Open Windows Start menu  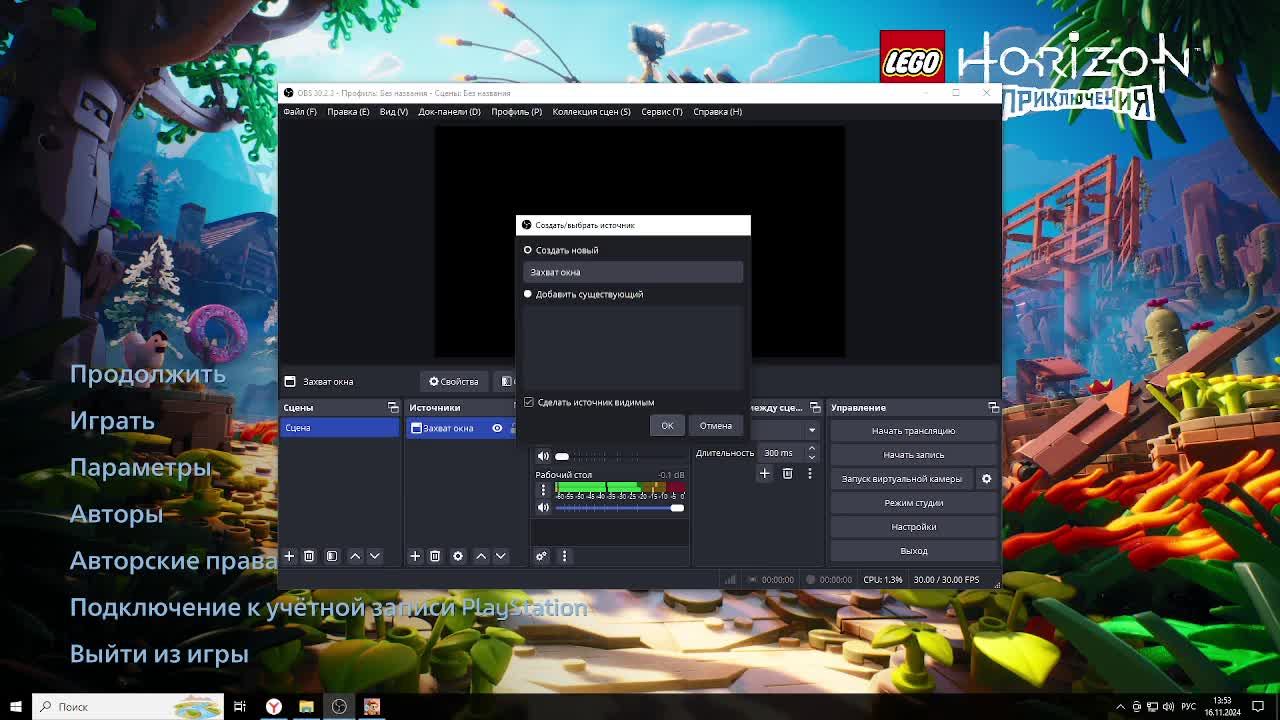click(16, 706)
